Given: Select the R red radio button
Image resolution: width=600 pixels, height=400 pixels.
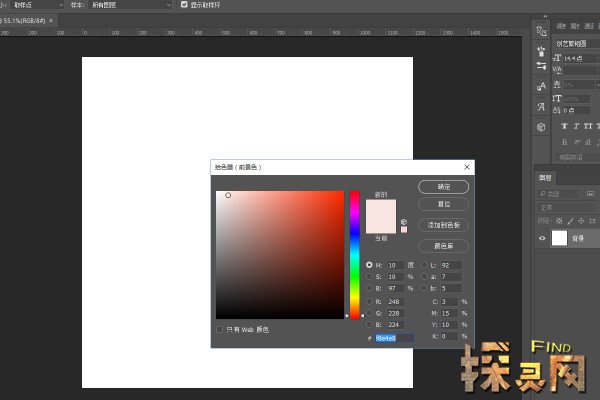Looking at the screenshot, I should pos(370,300).
